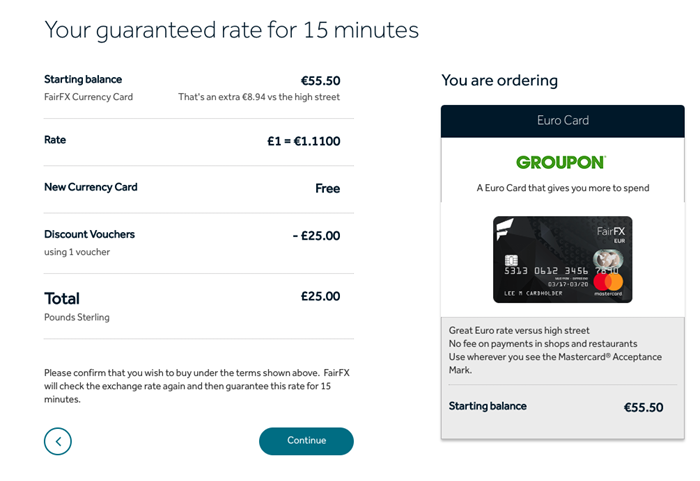Click the Rate £1 = €1.1100 value
This screenshot has height=481, width=700.
pyautogui.click(x=304, y=141)
